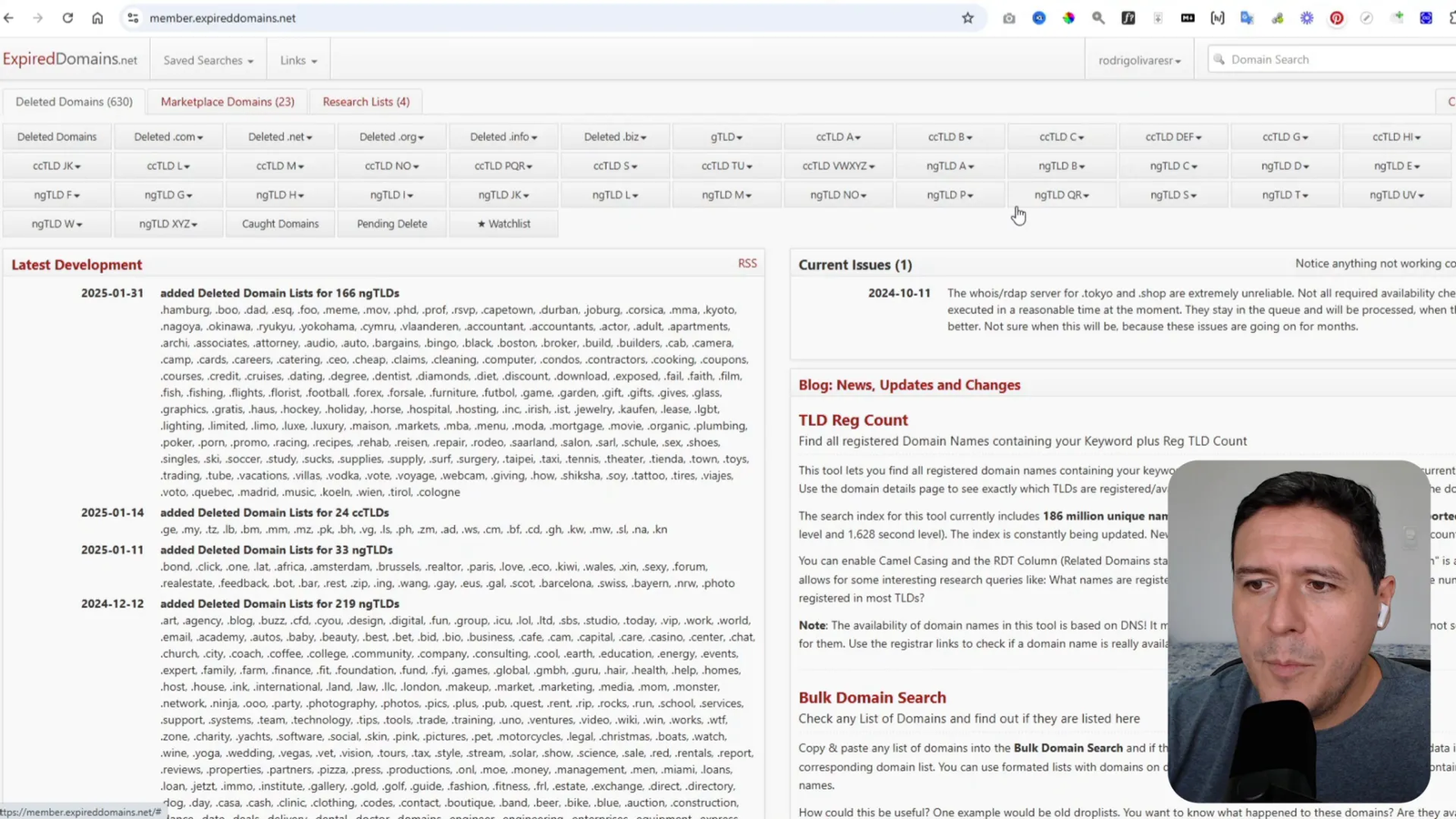1456x819 pixels.
Task: Open the starred Watchlist
Action: pos(503,224)
